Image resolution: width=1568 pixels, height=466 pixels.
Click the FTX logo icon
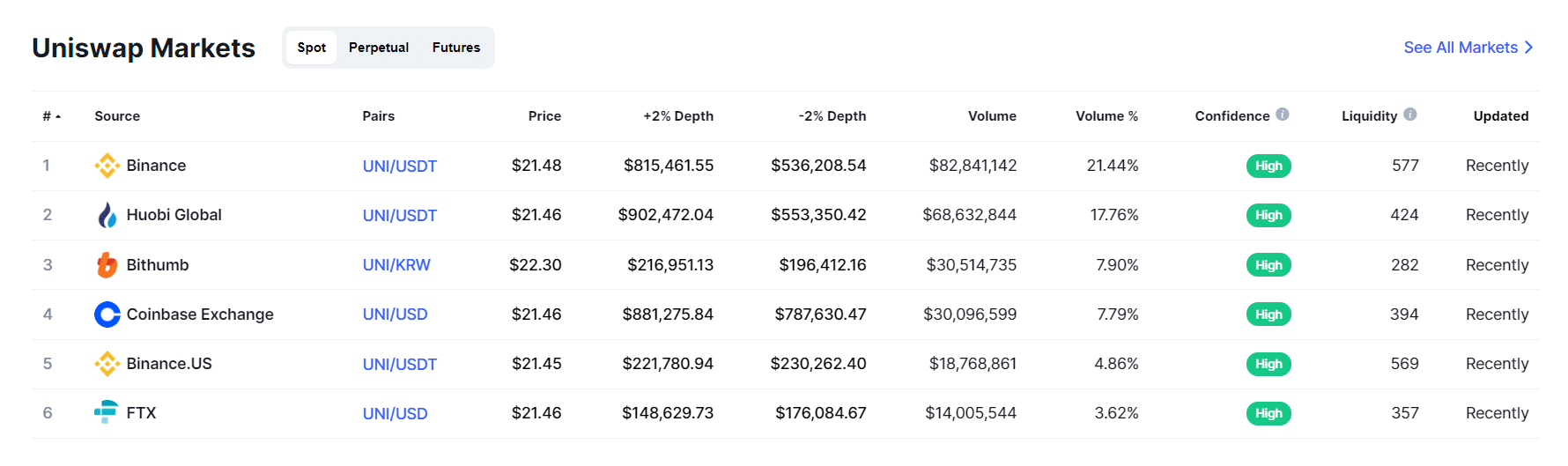point(107,412)
